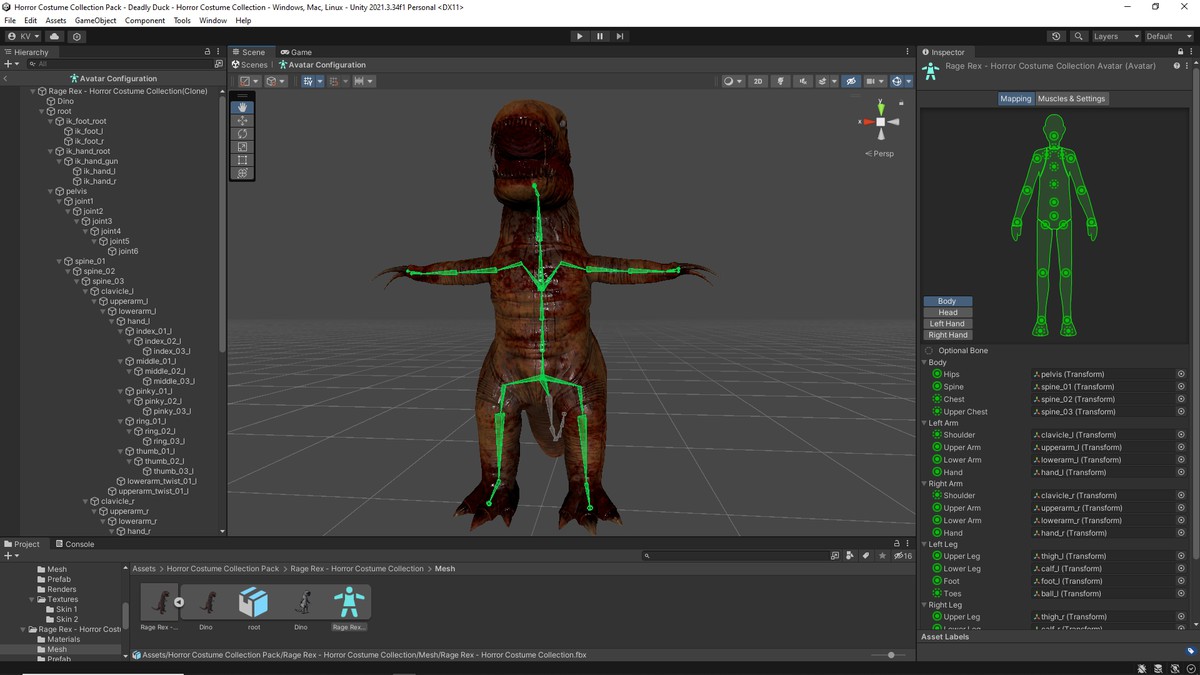Click the Head button in the avatar mapping
The height and width of the screenshot is (675, 1200).
coord(946,311)
